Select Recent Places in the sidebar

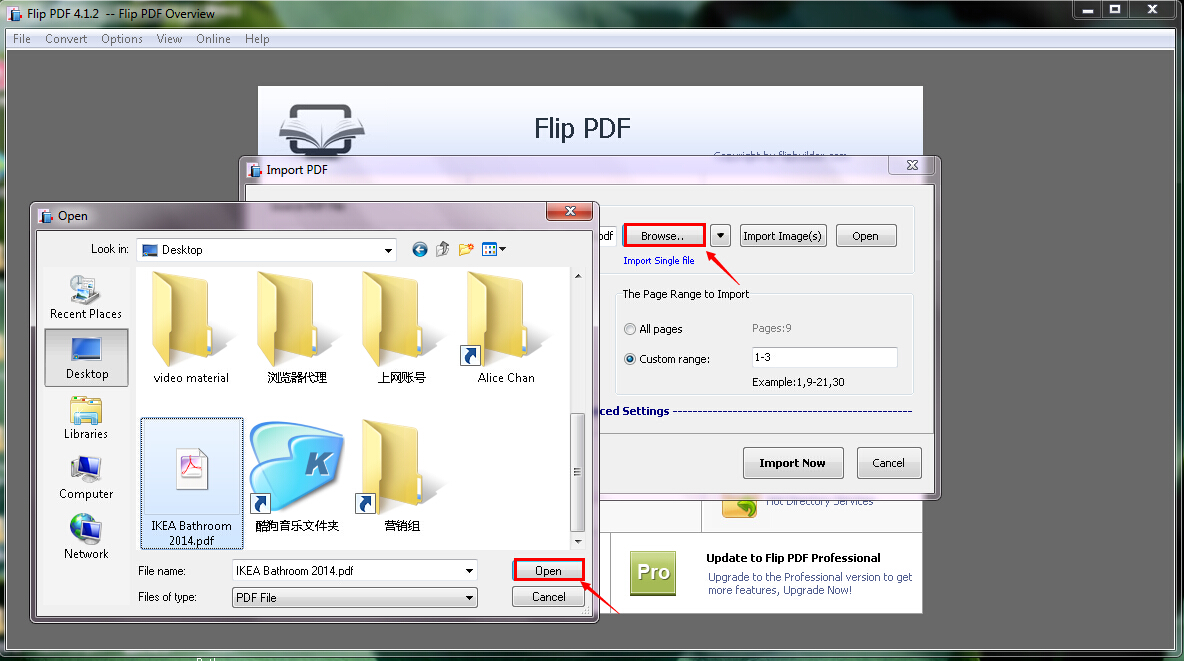(x=85, y=298)
